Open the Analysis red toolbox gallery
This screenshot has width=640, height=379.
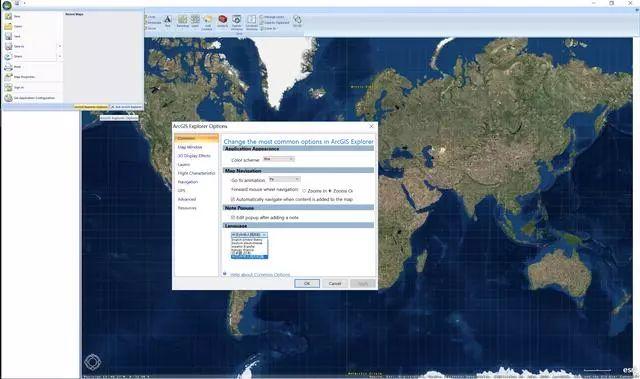tap(222, 21)
